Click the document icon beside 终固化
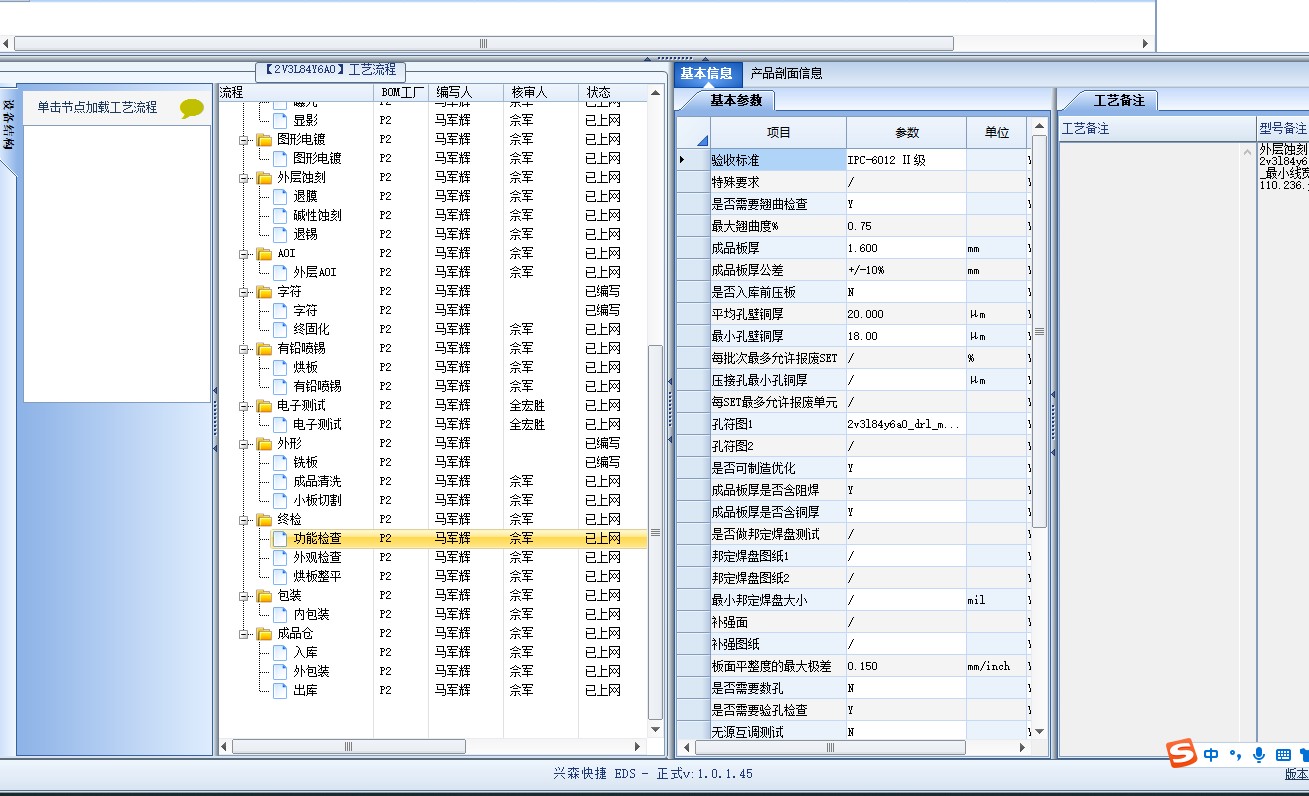This screenshot has width=1309, height=796. point(280,329)
